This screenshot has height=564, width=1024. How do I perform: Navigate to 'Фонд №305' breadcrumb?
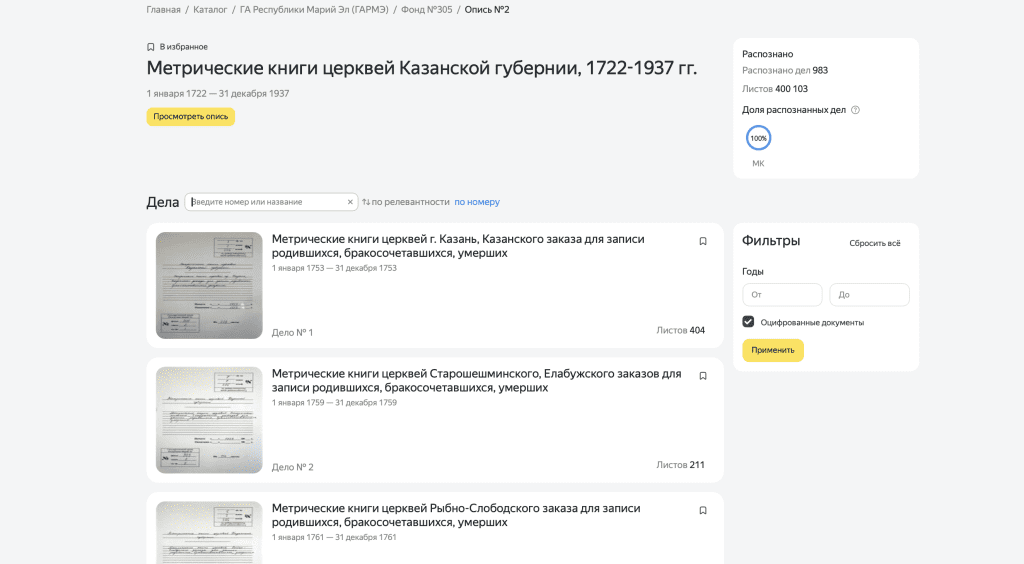[426, 10]
